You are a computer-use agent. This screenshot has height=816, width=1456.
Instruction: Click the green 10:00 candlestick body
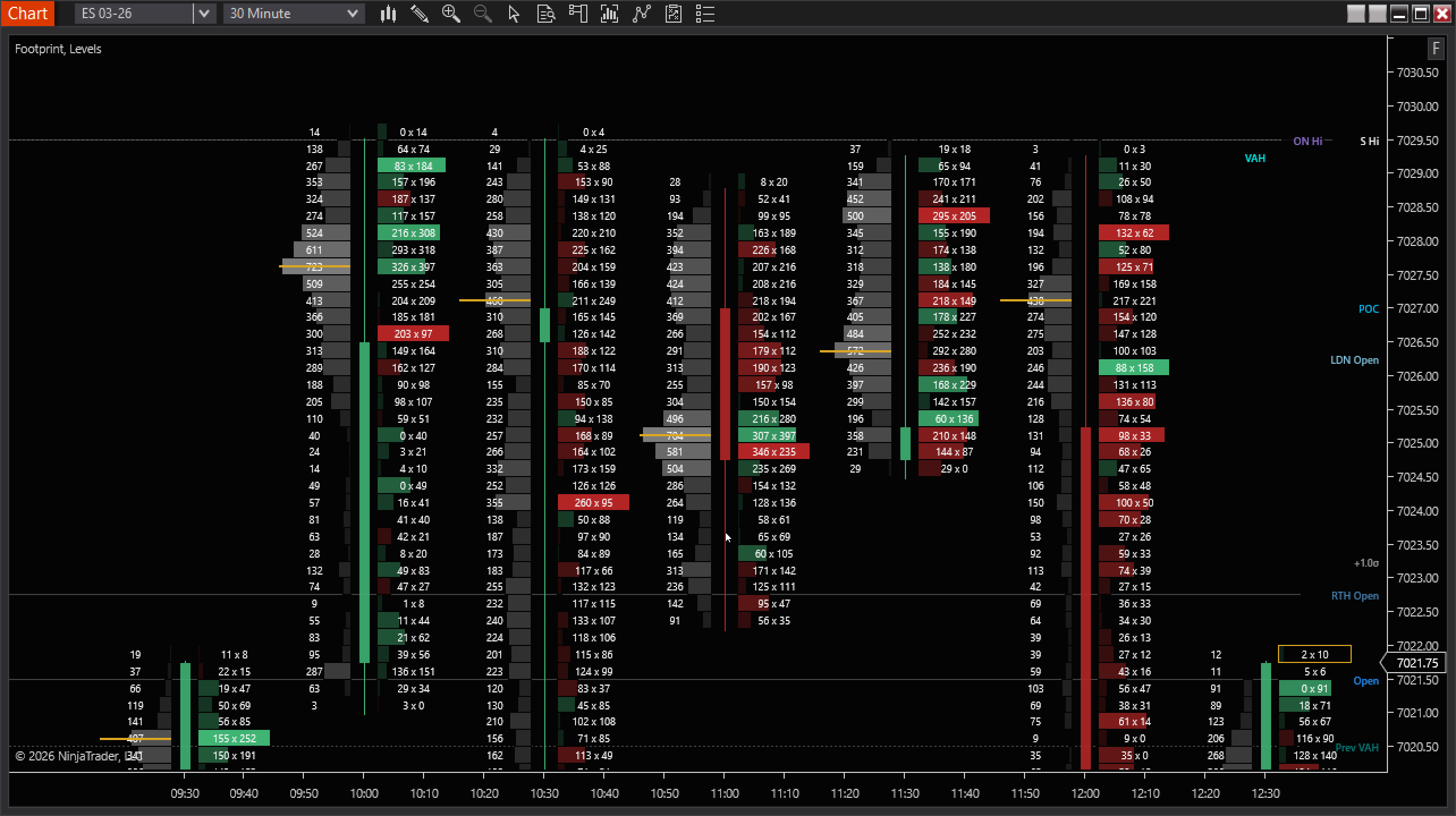click(365, 502)
